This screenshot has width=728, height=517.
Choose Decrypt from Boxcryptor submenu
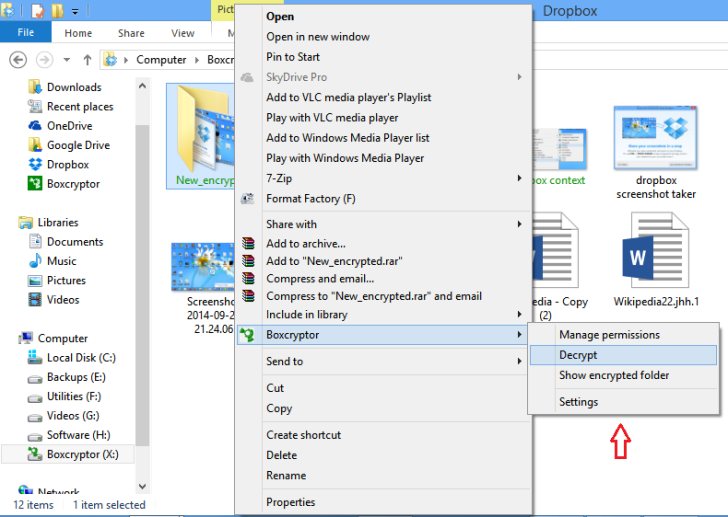pyautogui.click(x=578, y=355)
